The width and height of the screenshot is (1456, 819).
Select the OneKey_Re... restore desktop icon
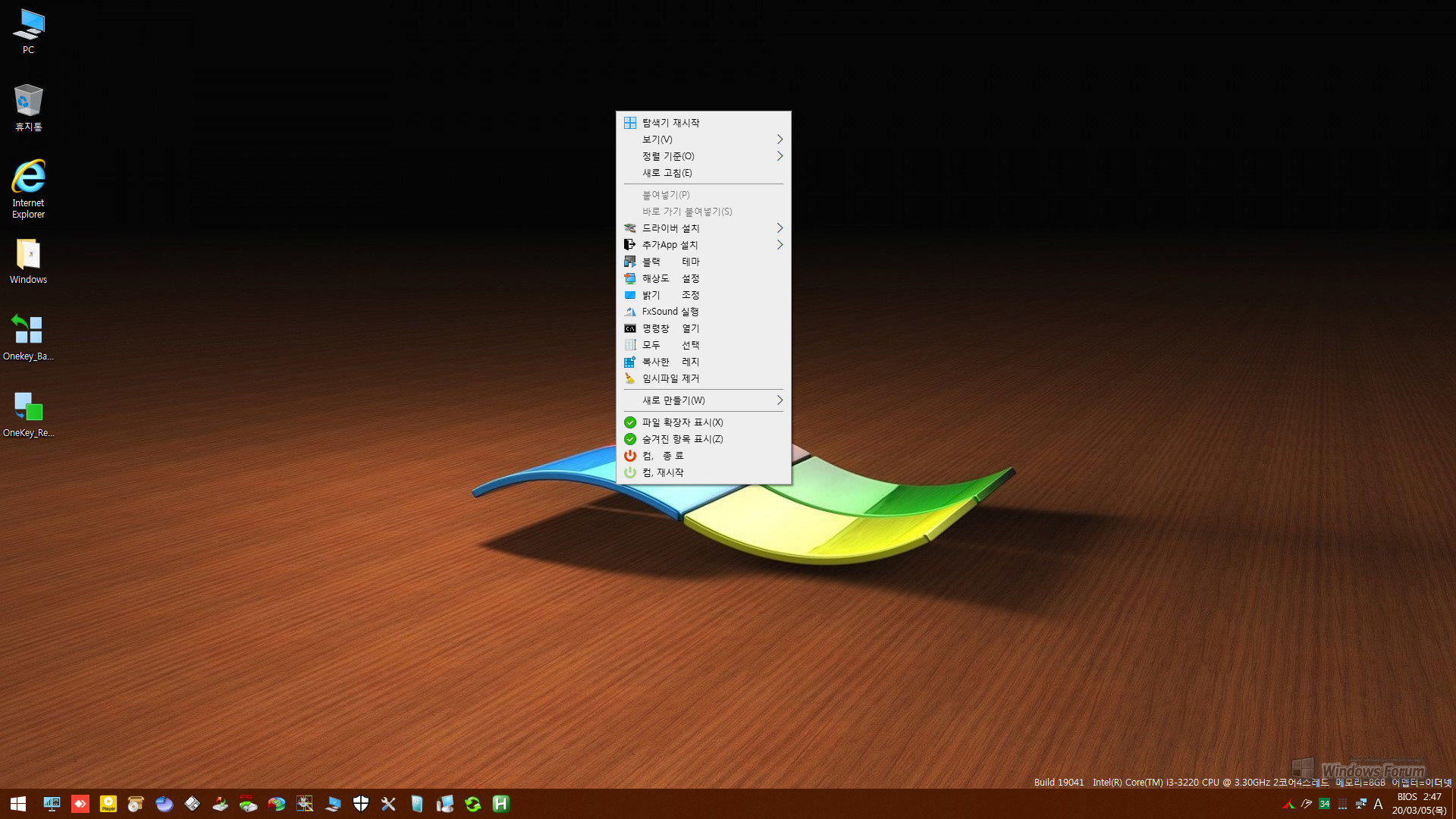[28, 414]
